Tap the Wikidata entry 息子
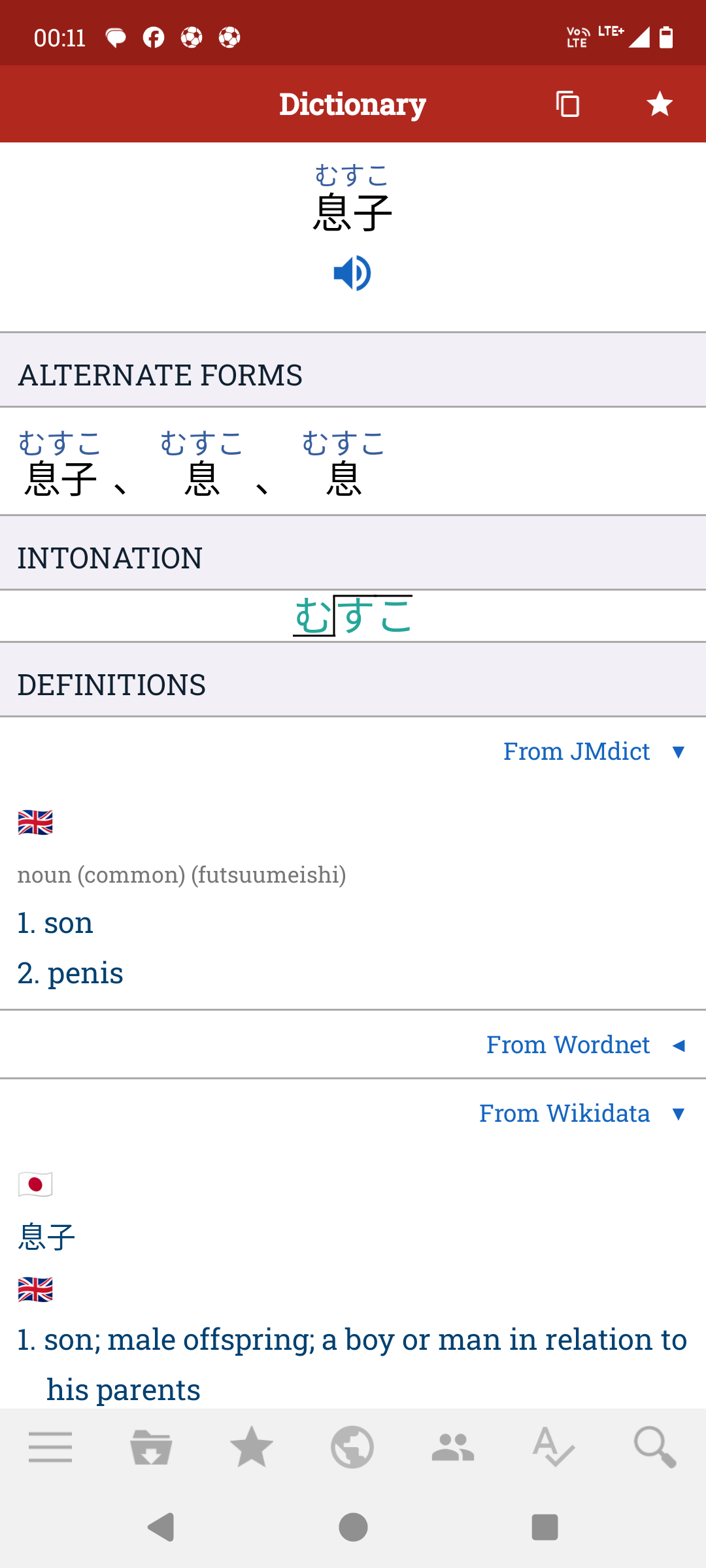 pyautogui.click(x=47, y=1237)
